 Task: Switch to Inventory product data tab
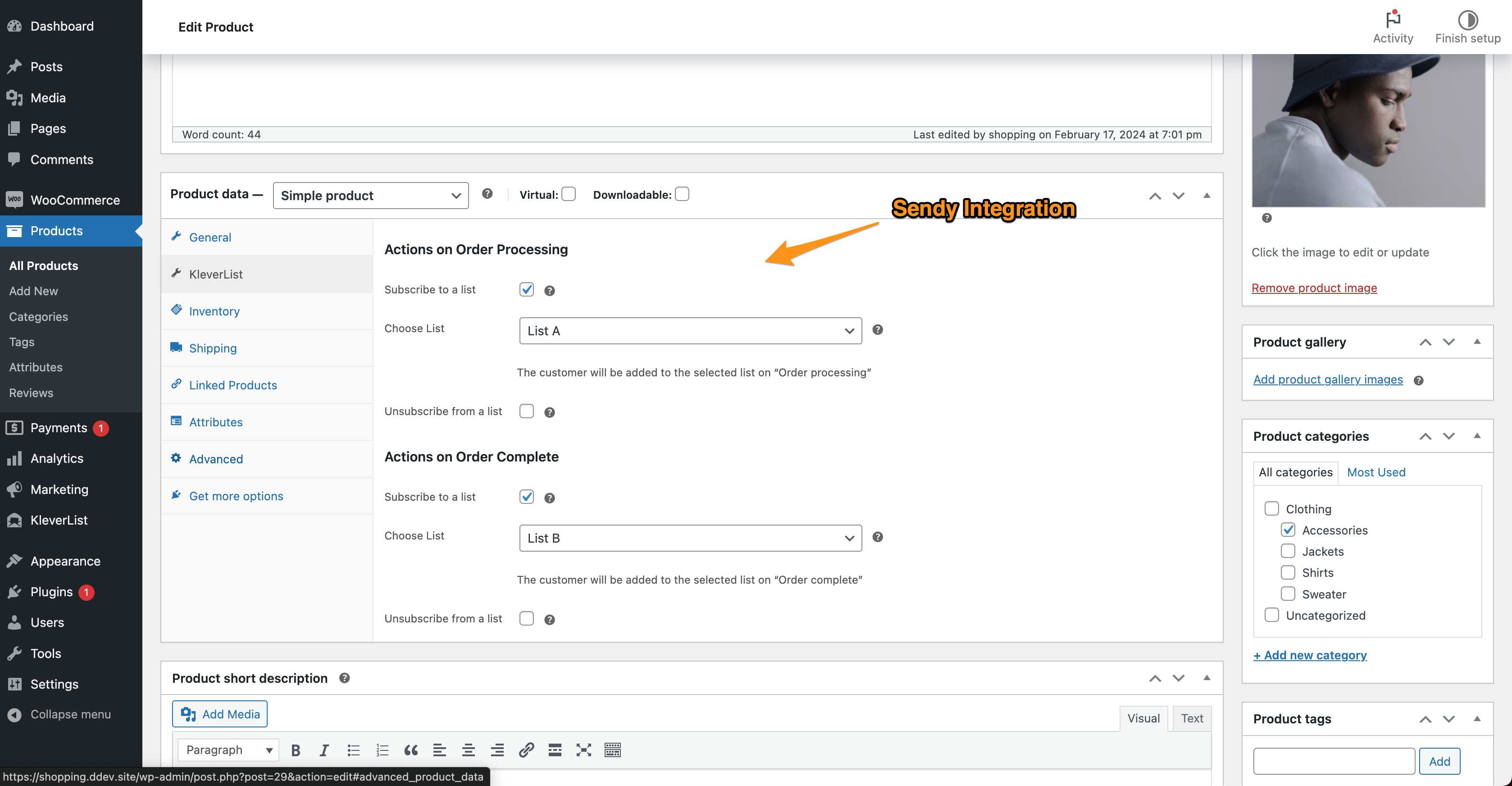tap(267, 311)
